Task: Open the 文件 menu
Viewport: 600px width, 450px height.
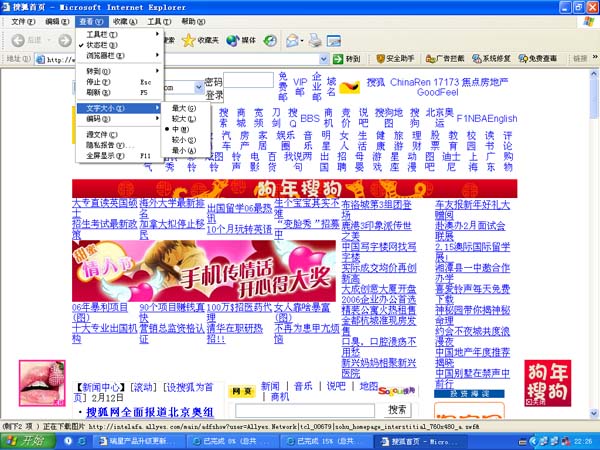Action: coord(23,21)
